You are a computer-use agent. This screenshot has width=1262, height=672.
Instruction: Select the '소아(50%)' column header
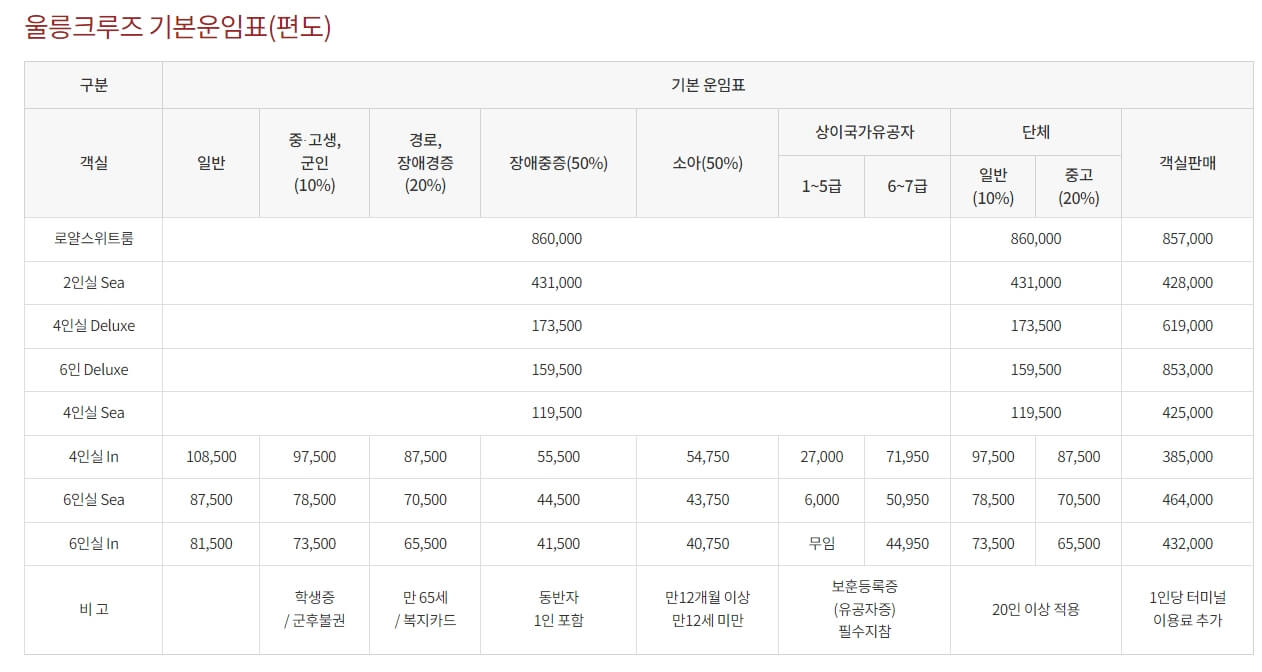708,163
